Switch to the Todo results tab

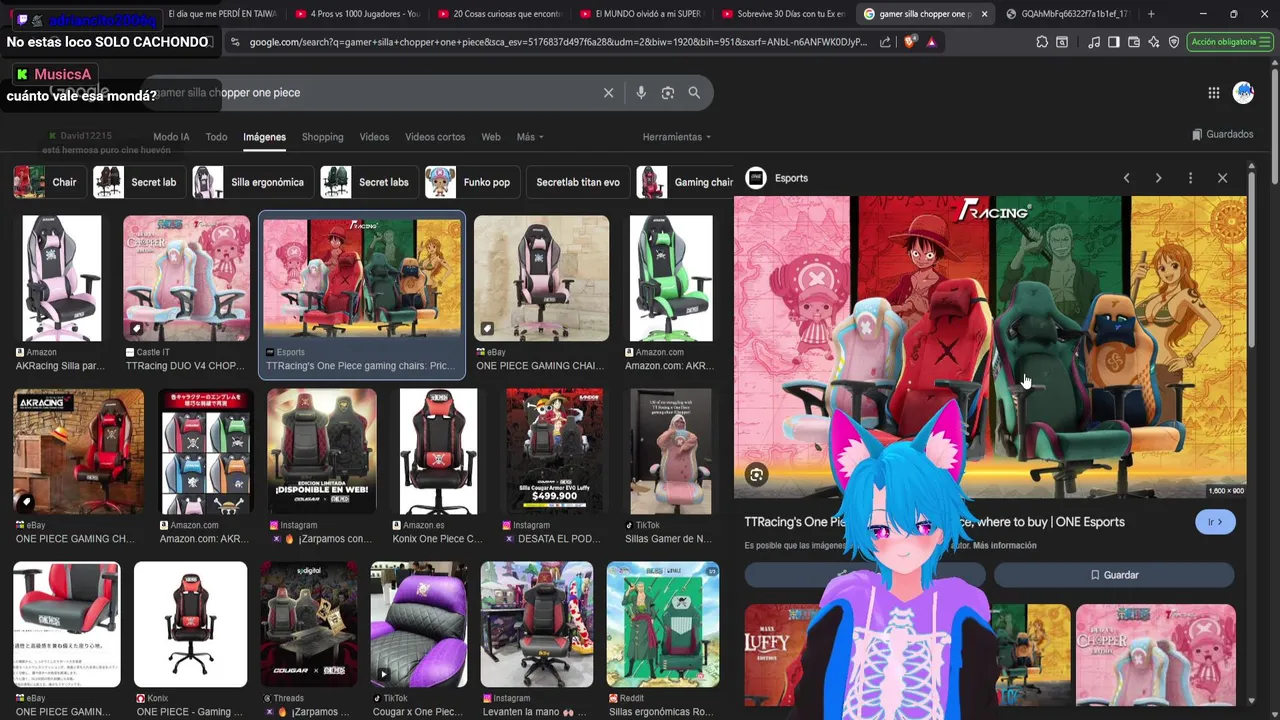tap(216, 137)
